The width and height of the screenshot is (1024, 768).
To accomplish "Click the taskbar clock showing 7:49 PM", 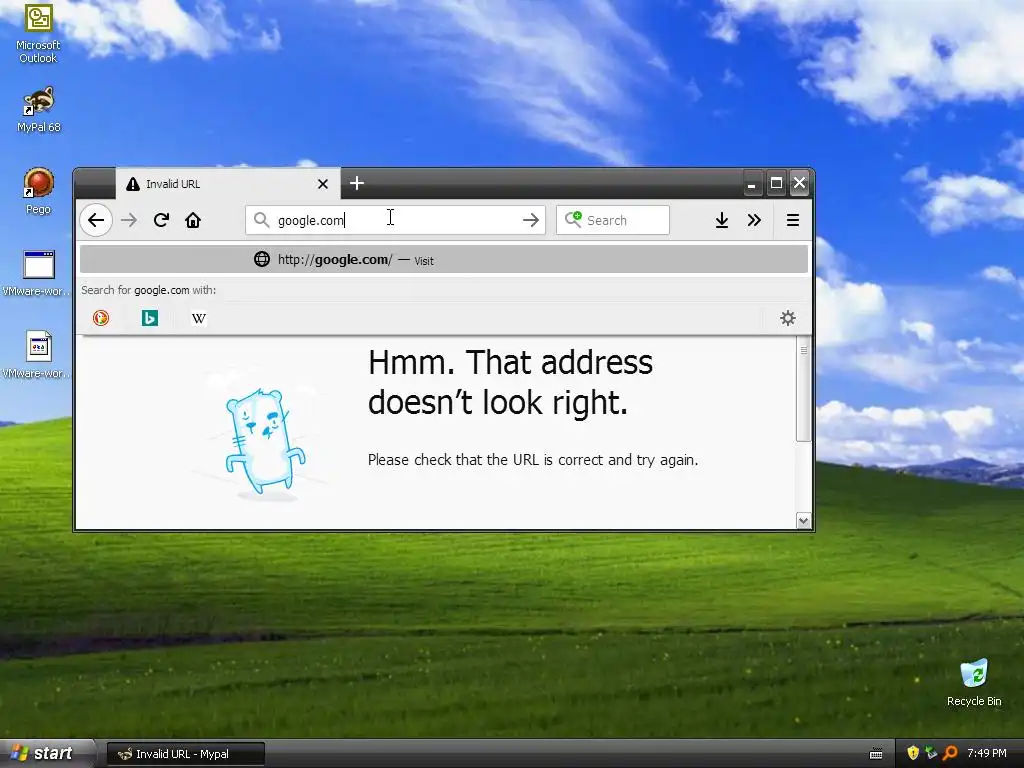I will coord(987,753).
